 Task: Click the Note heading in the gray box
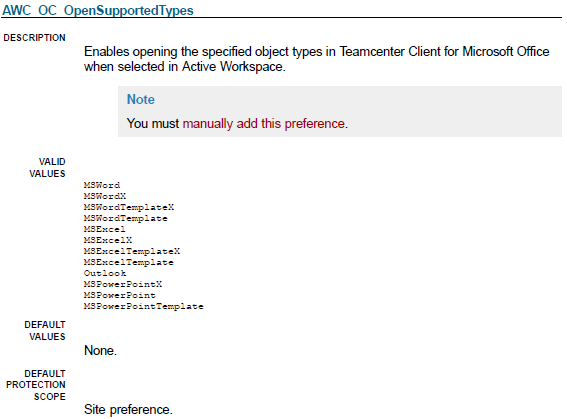coord(141,99)
